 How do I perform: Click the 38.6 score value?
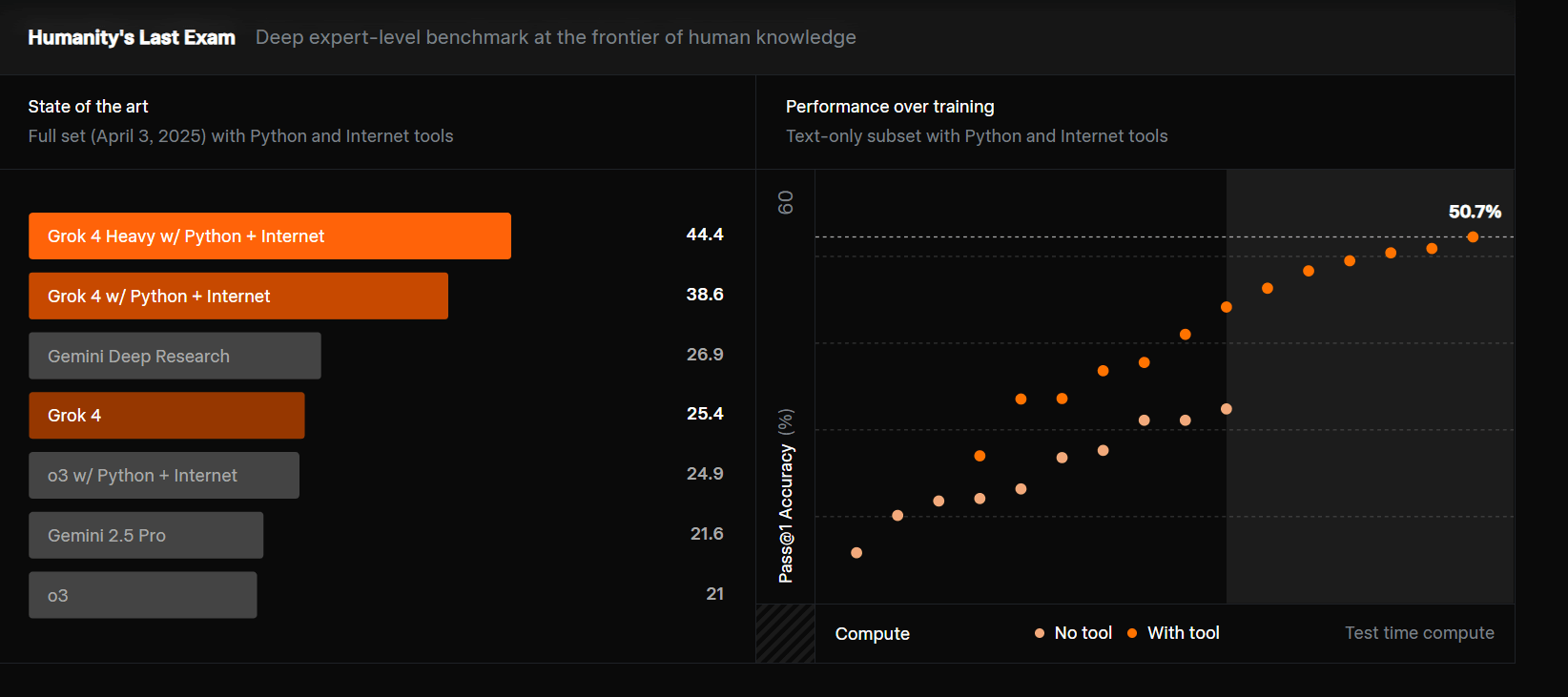705,295
